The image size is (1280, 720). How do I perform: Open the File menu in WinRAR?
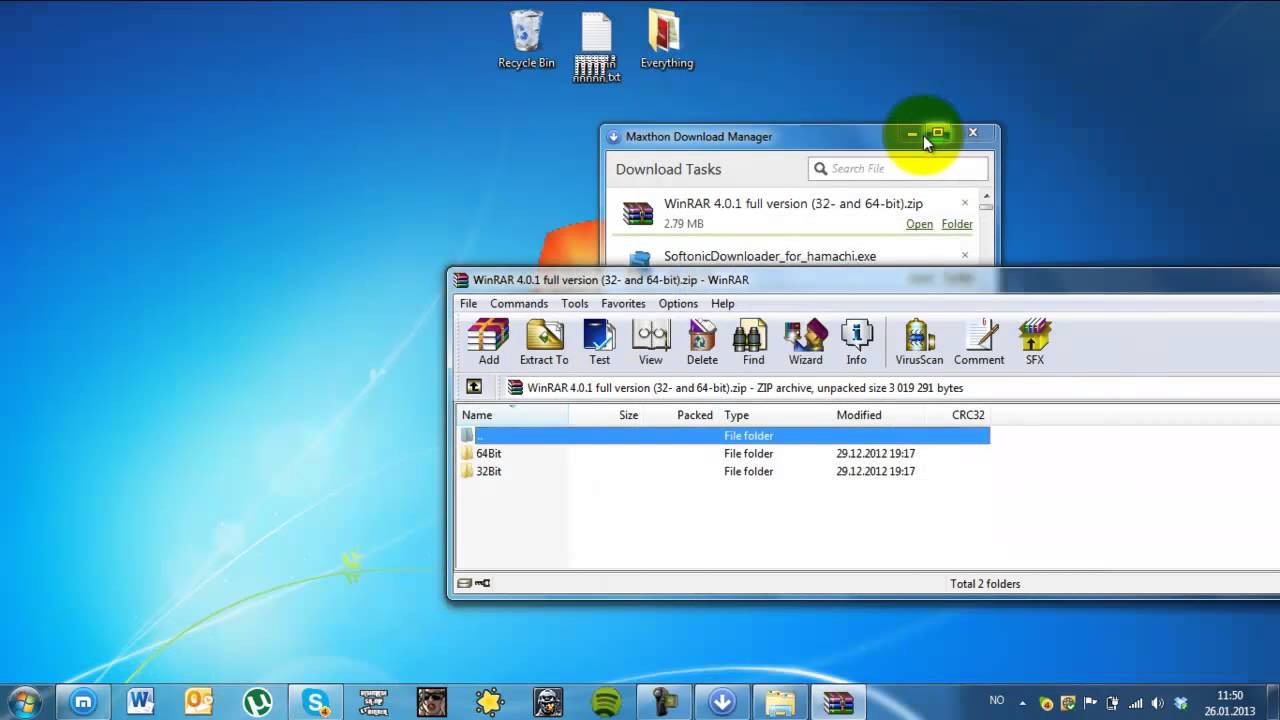pos(468,303)
